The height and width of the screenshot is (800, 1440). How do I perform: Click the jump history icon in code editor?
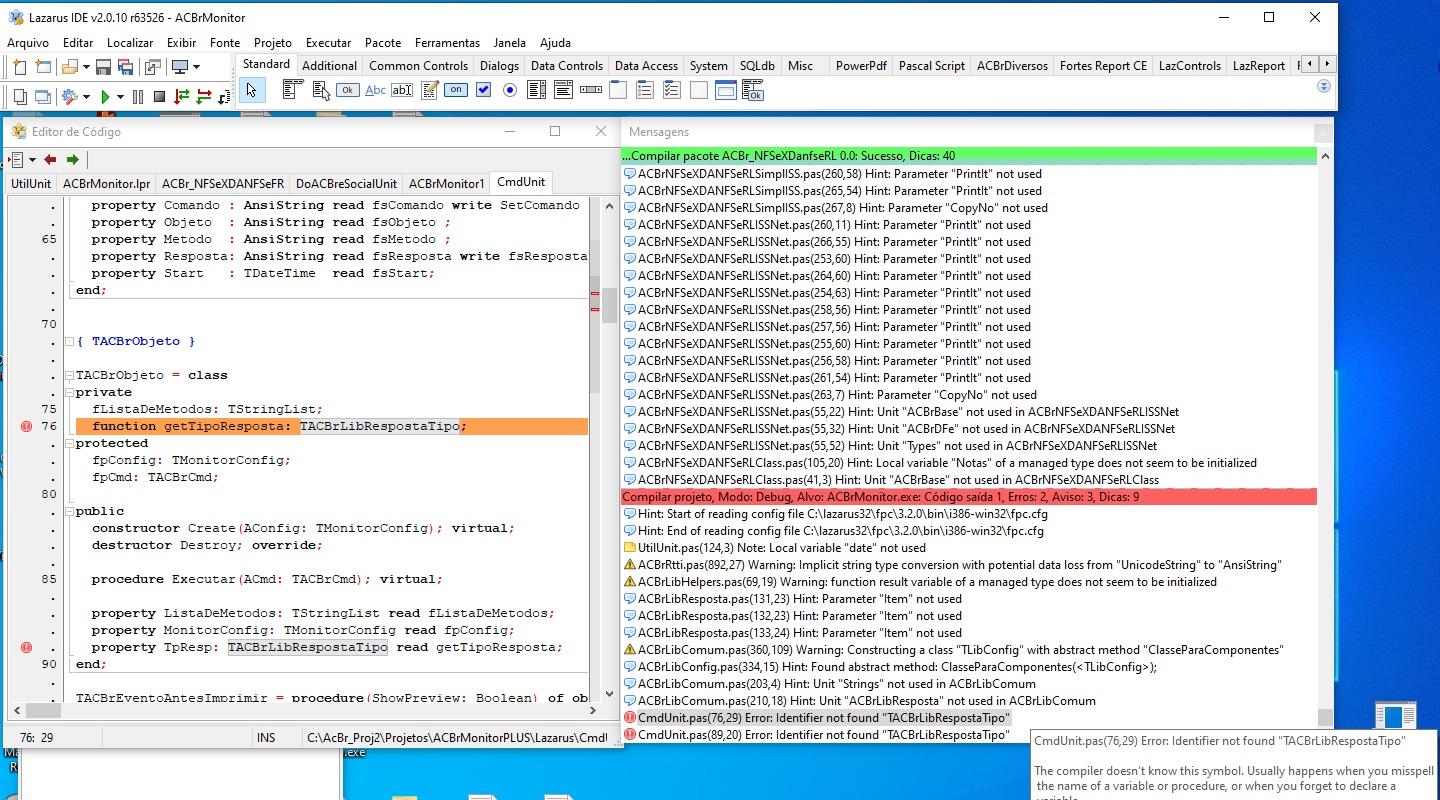tap(18, 159)
